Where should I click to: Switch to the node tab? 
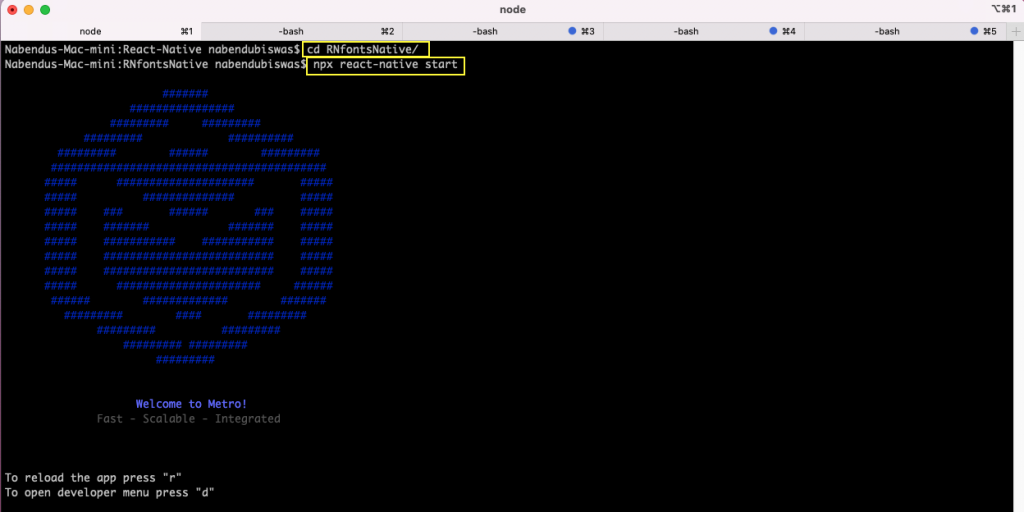[x=101, y=31]
